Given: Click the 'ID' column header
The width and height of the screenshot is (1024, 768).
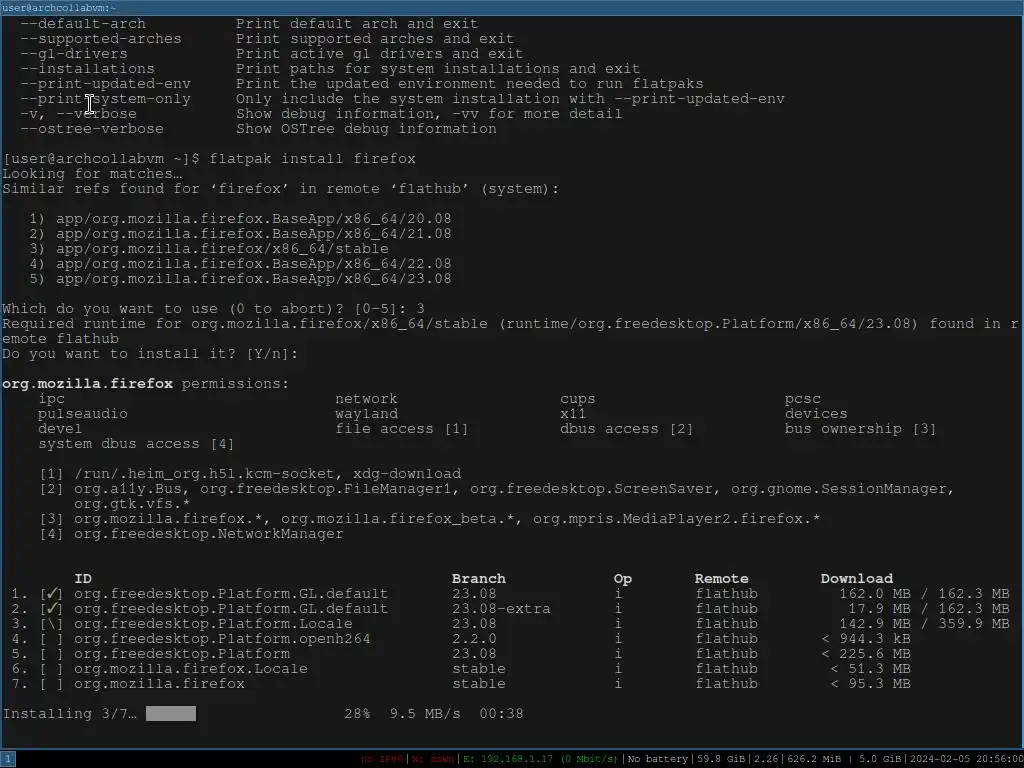Looking at the screenshot, I should click(x=83, y=579).
